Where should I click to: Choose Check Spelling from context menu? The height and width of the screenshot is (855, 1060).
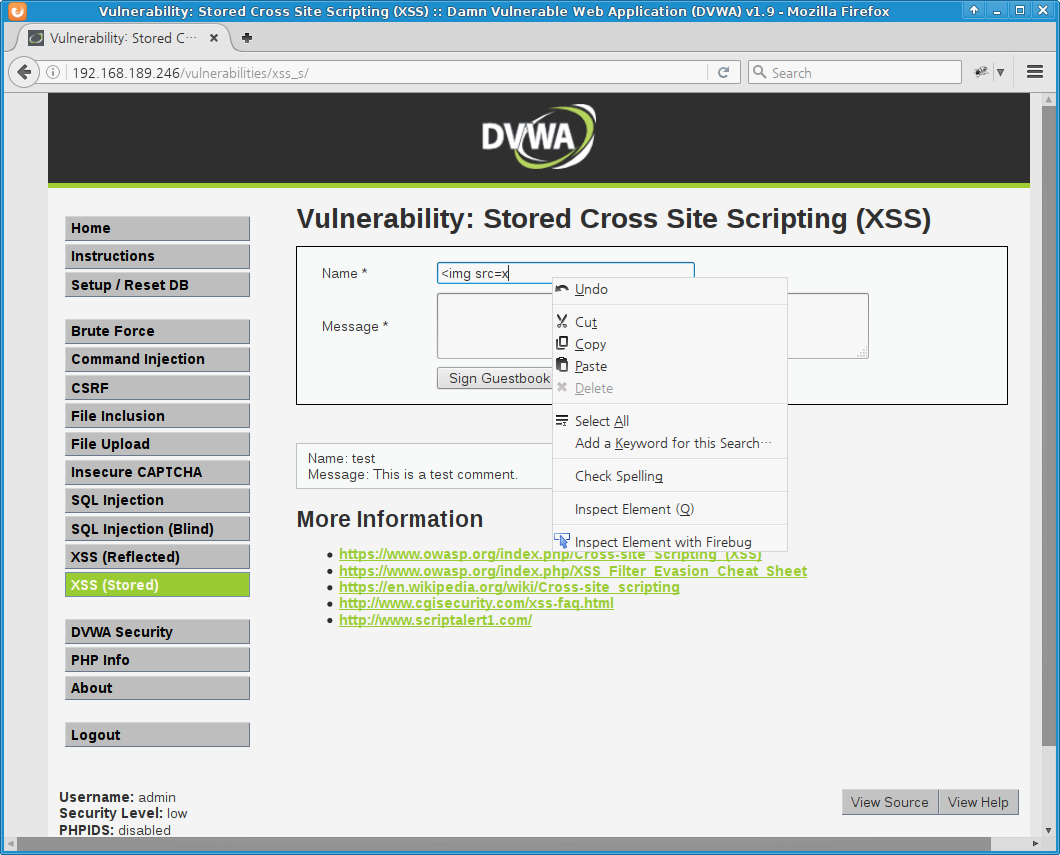[670, 476]
